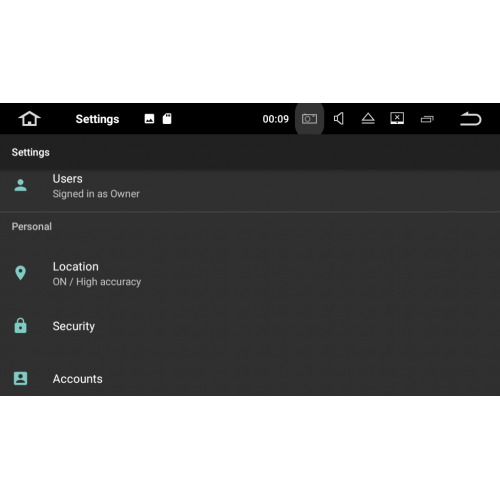Tap the clock showing 00:09

tap(275, 119)
